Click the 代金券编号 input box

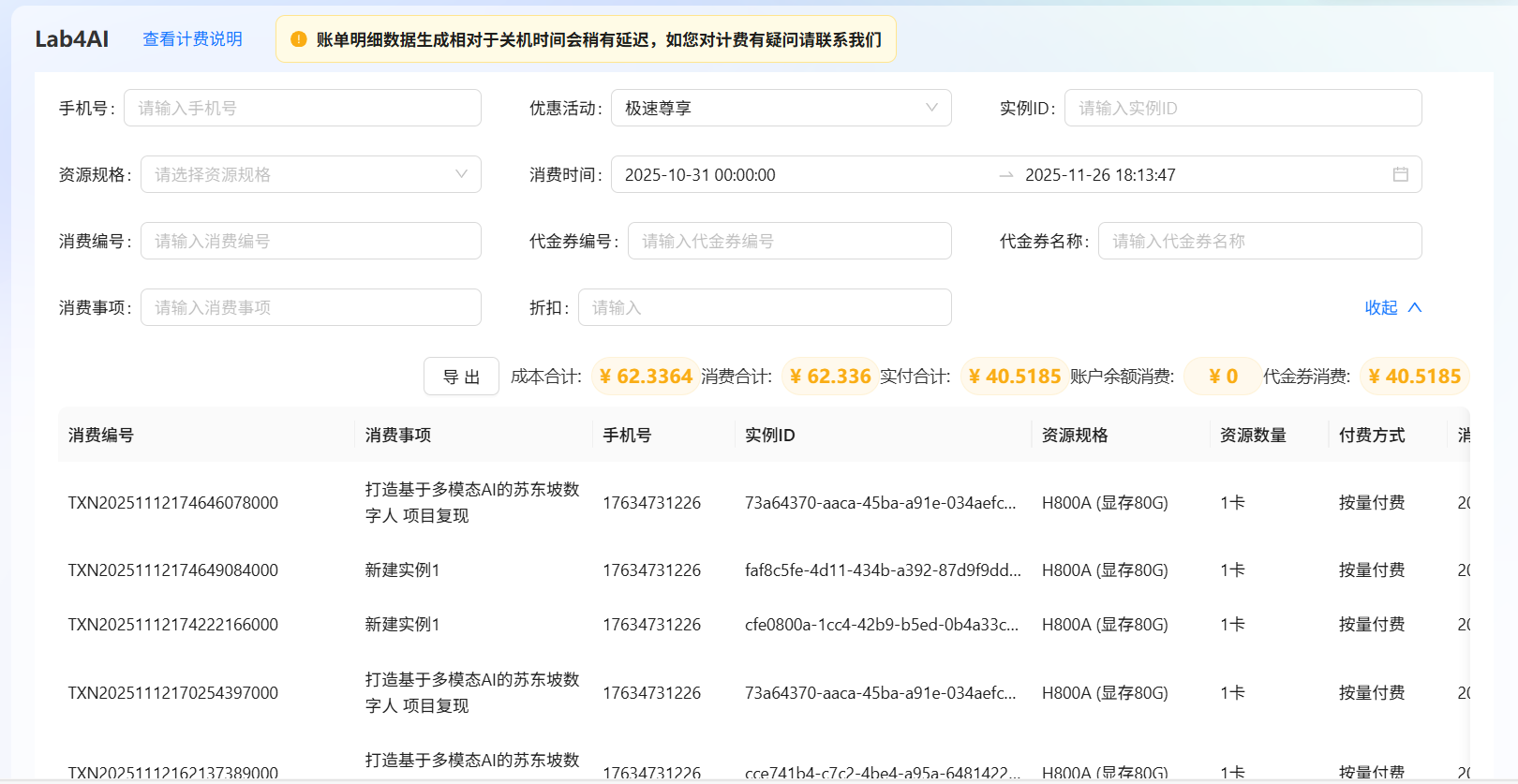pyautogui.click(x=789, y=241)
